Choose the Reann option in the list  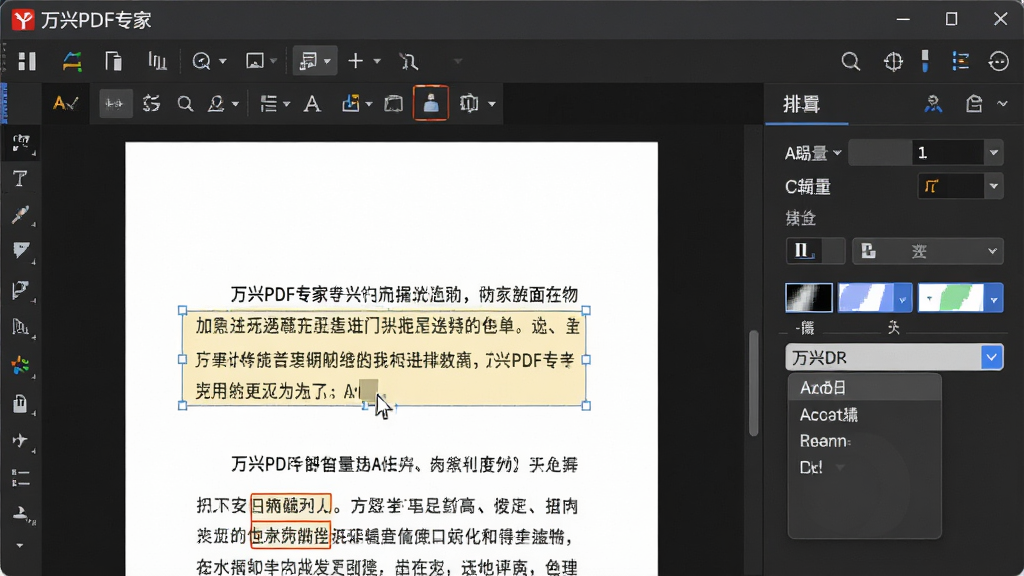[x=864, y=441]
